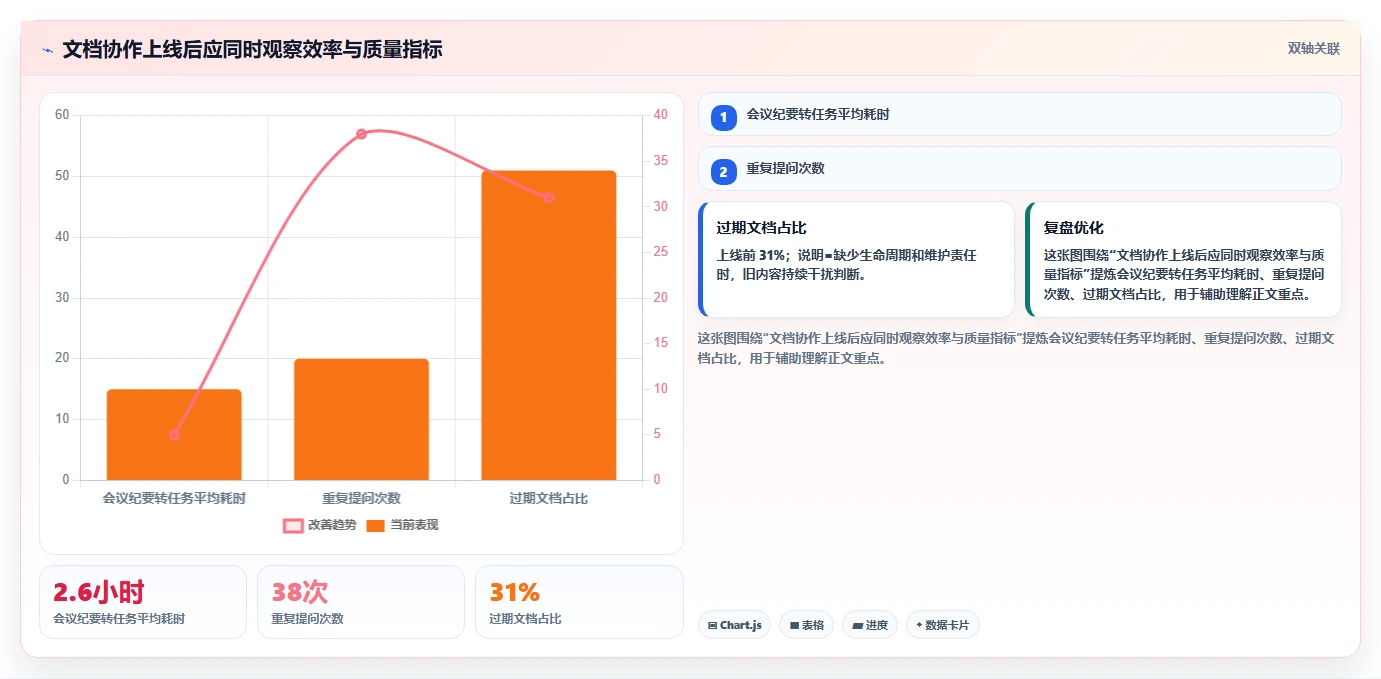Click the orange bar for 会议纪要转任务平均耗时
1381x679 pixels.
174,435
